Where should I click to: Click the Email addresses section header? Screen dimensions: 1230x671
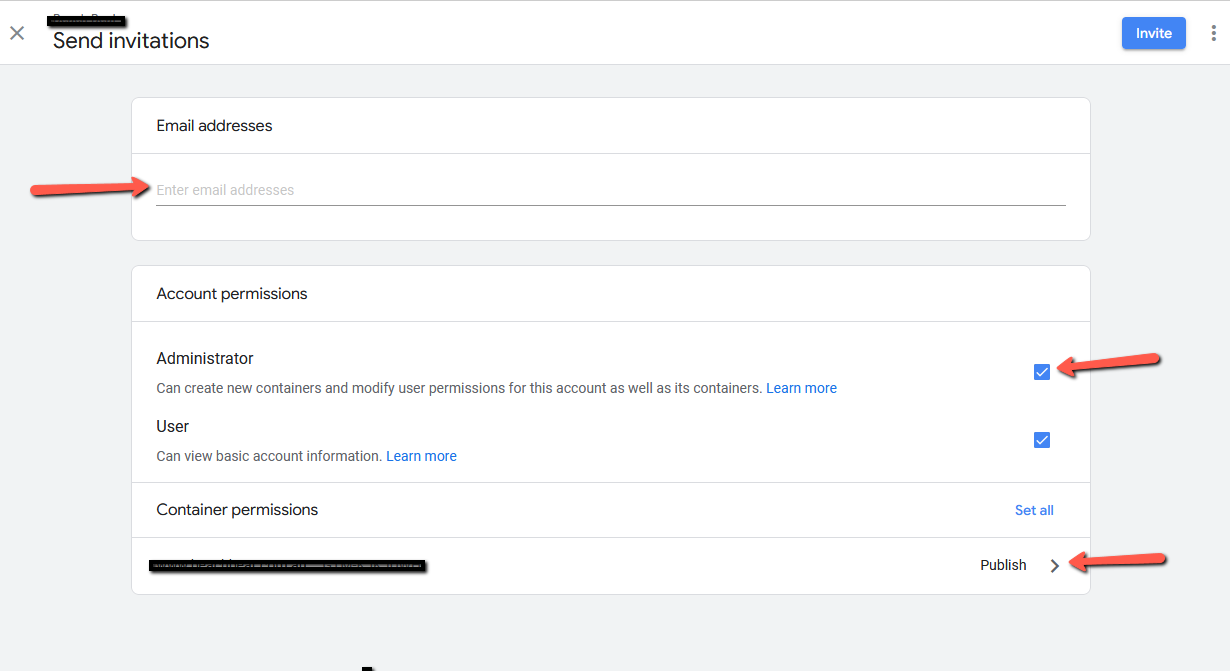tap(214, 125)
